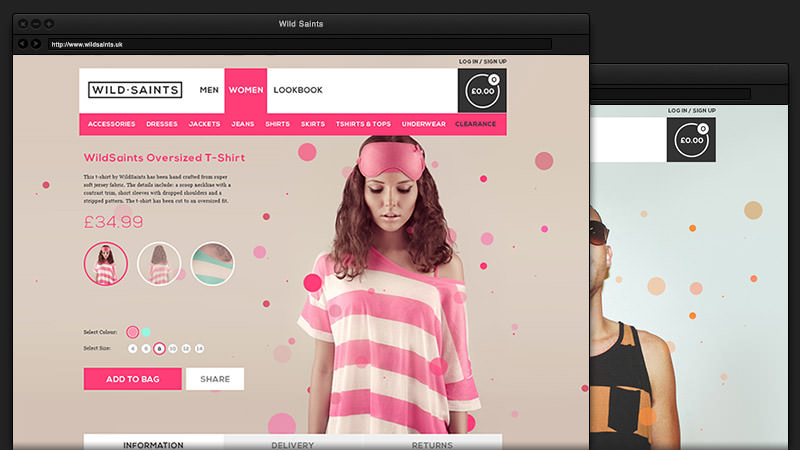Click the Wild Saints logo
The width and height of the screenshot is (800, 450).
pos(135,90)
